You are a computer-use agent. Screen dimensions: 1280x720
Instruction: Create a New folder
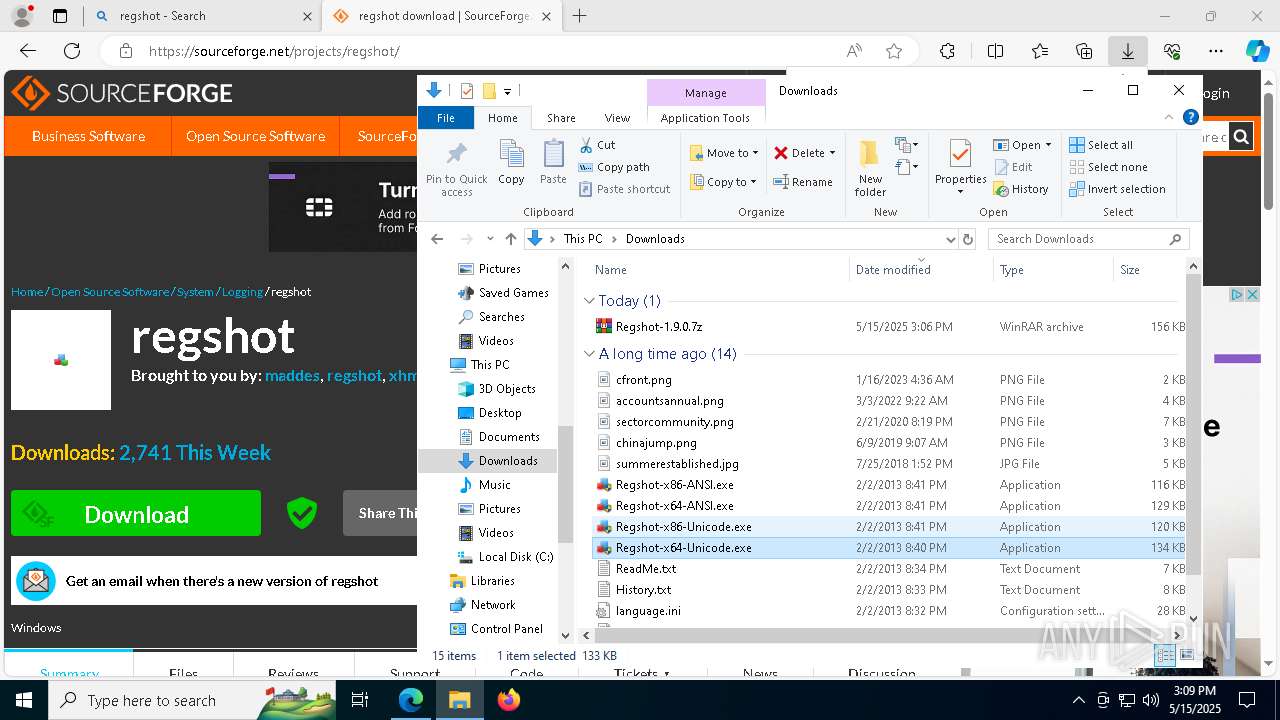[x=870, y=167]
